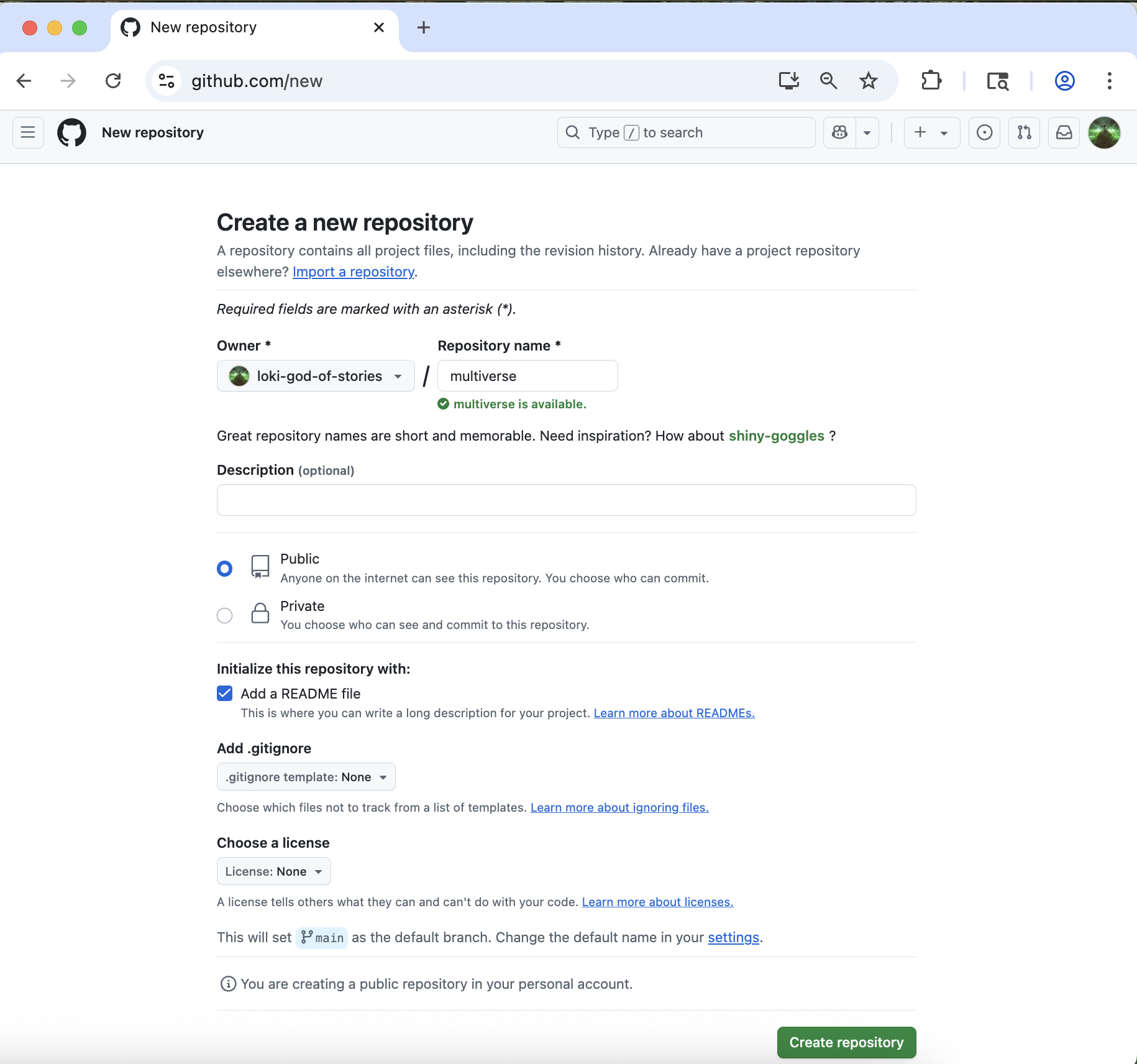The image size is (1137, 1064).
Task: Click the user profile avatar
Action: [1104, 132]
